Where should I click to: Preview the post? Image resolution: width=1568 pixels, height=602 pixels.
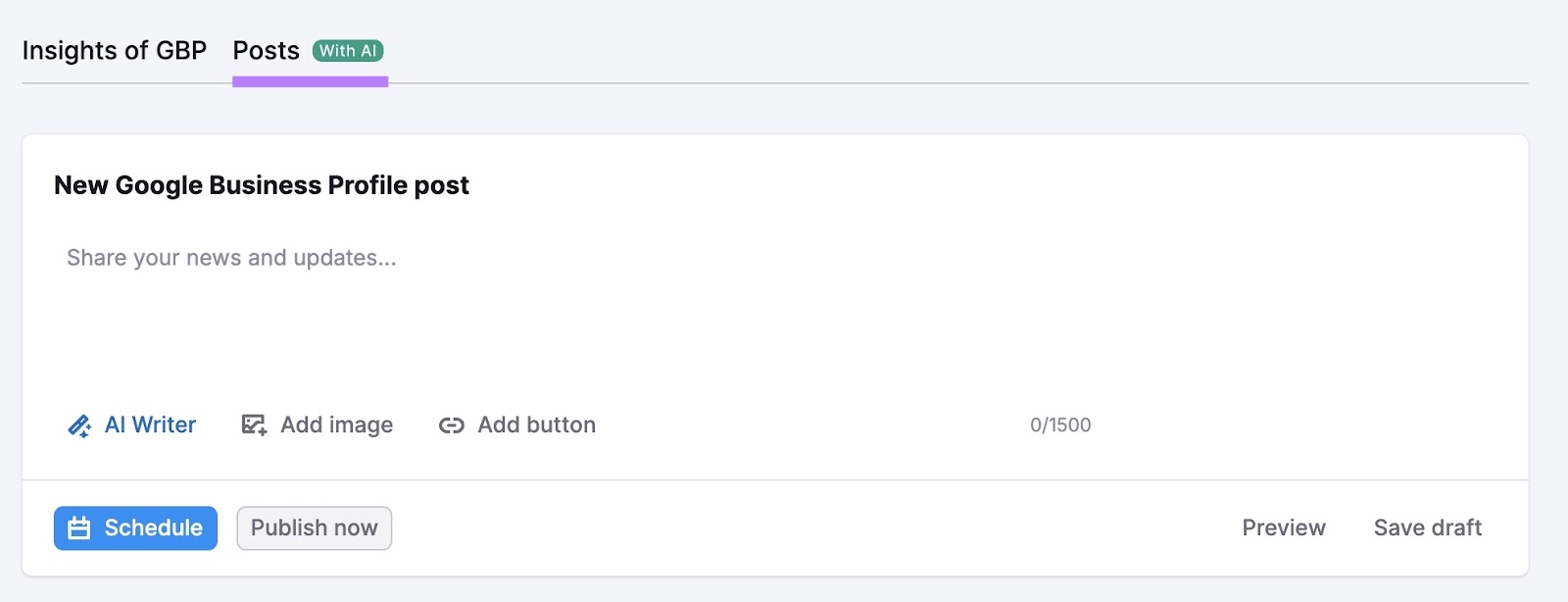[x=1284, y=527]
